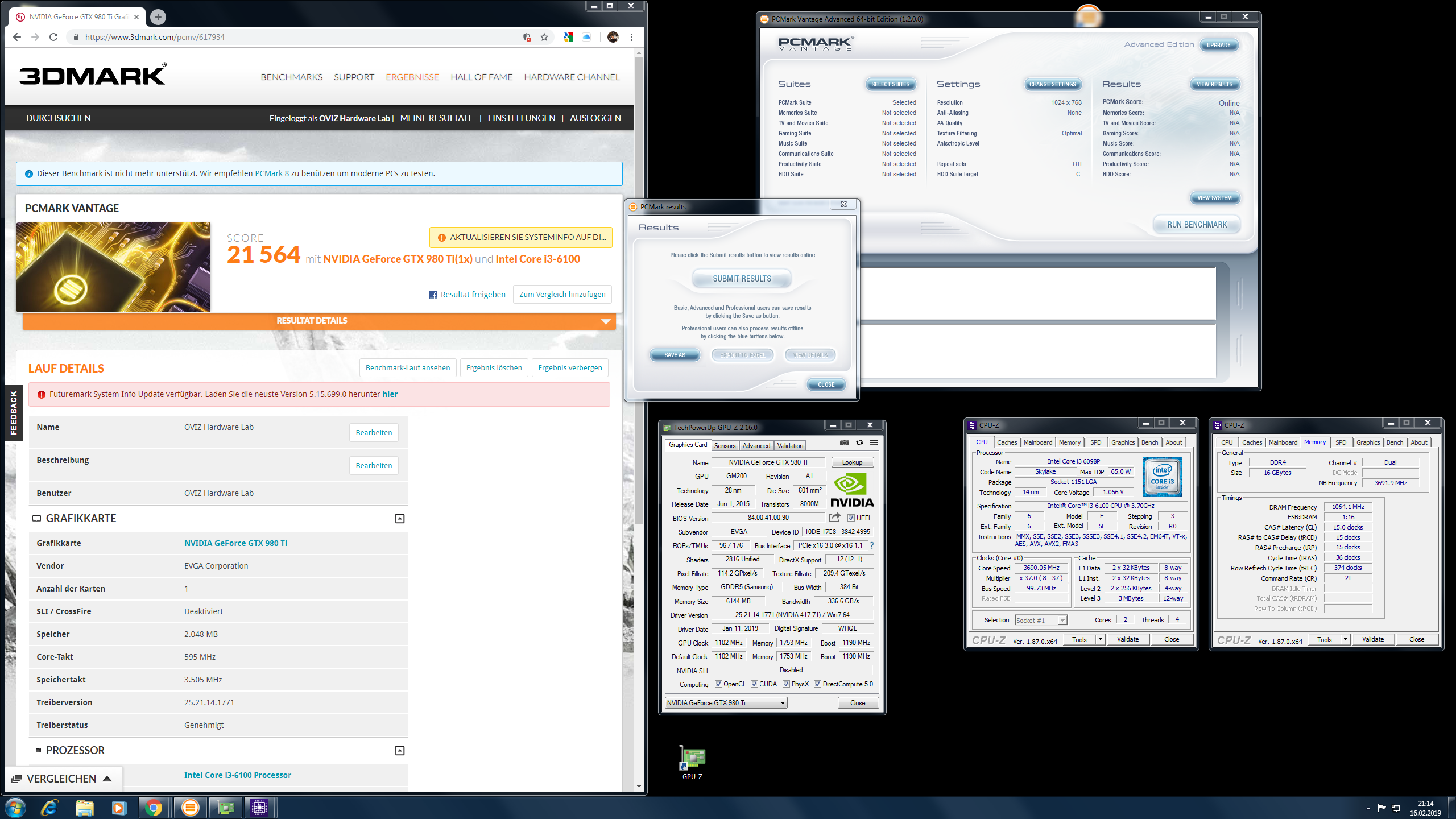
Task: Click the GPU-Z refresh icon
Action: [x=859, y=442]
